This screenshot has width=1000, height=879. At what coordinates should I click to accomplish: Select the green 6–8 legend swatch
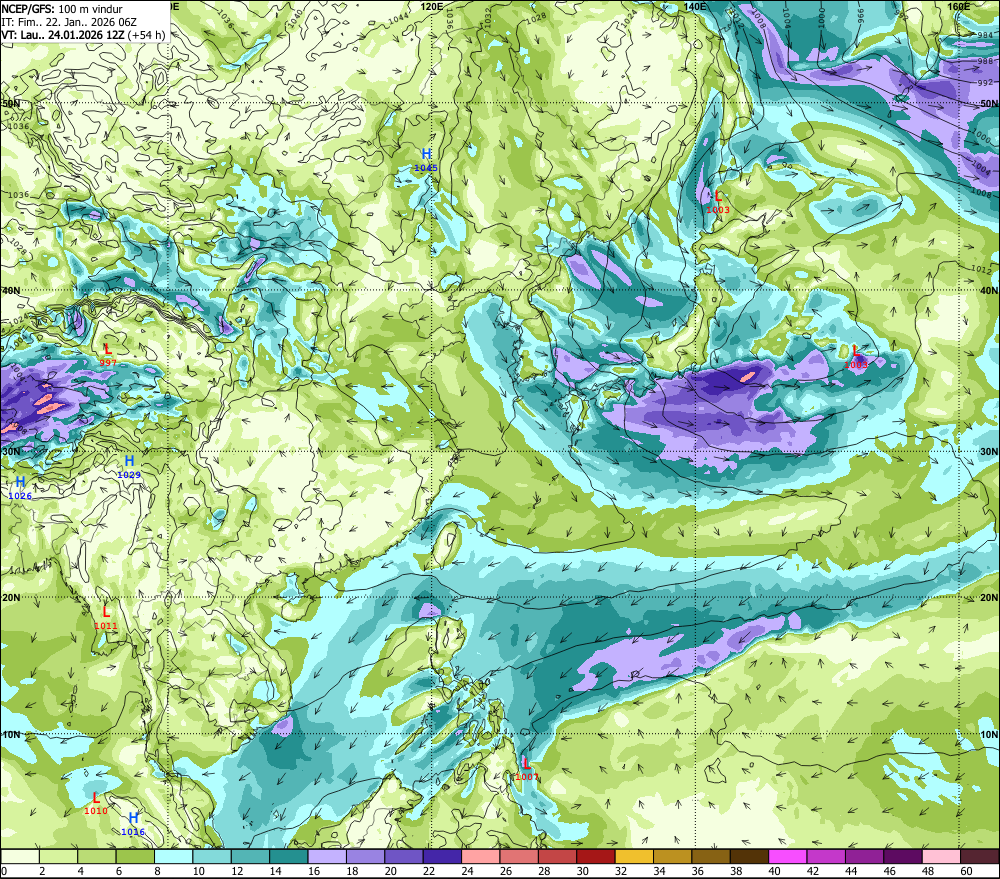(135, 856)
